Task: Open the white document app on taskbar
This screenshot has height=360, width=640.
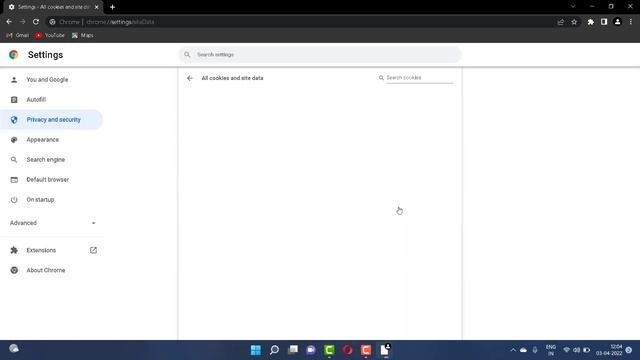Action: pos(385,350)
